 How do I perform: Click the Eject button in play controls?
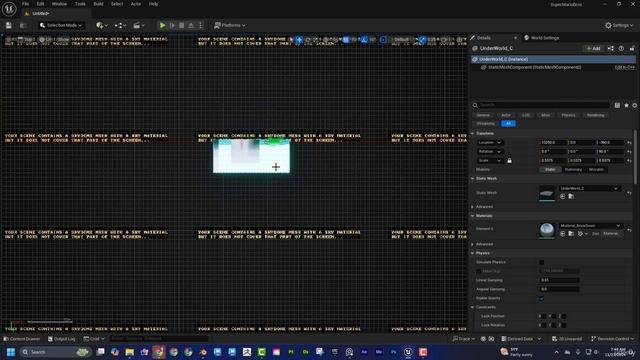(x=191, y=25)
